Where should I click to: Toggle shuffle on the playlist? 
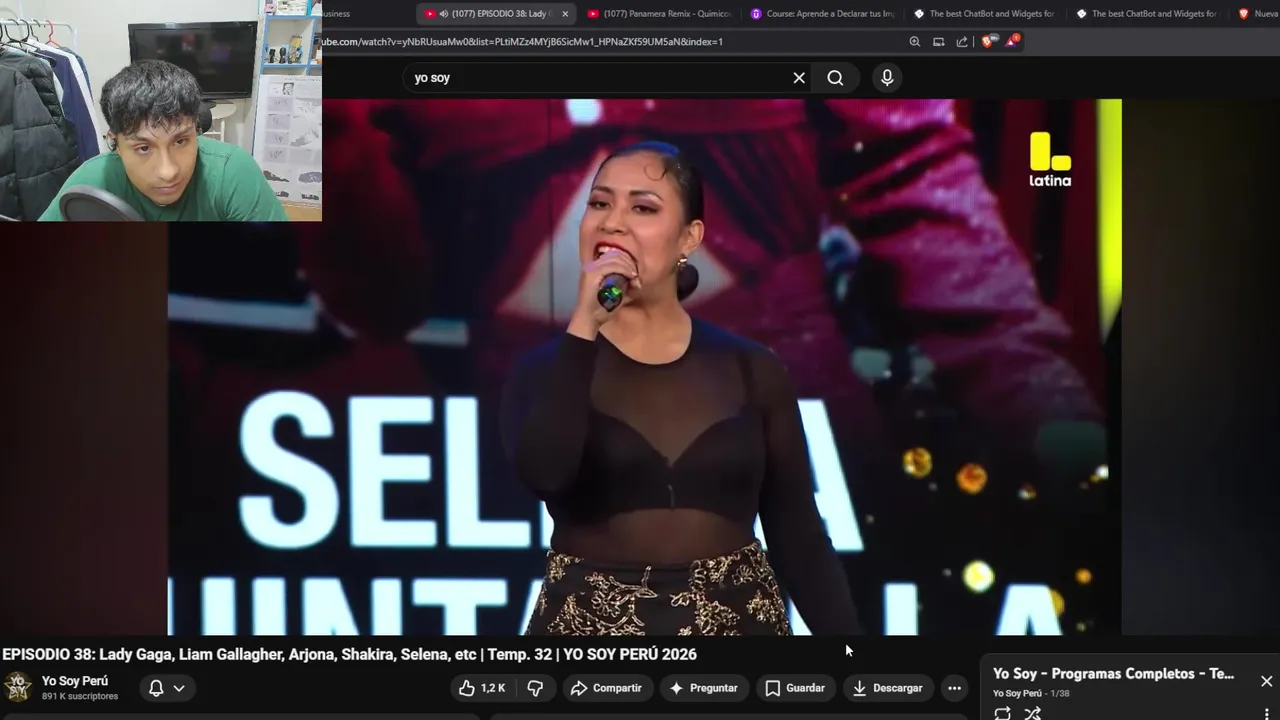pyautogui.click(x=1033, y=713)
